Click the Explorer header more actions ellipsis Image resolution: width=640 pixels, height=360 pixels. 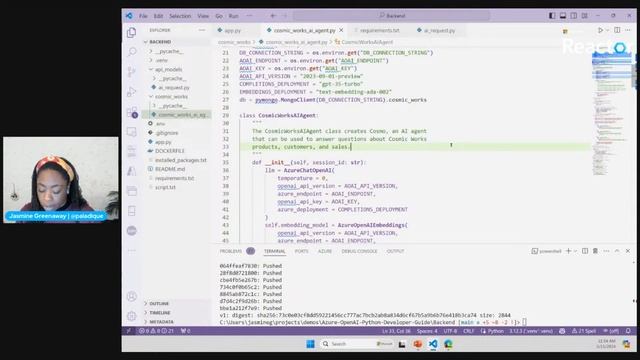click(202, 30)
